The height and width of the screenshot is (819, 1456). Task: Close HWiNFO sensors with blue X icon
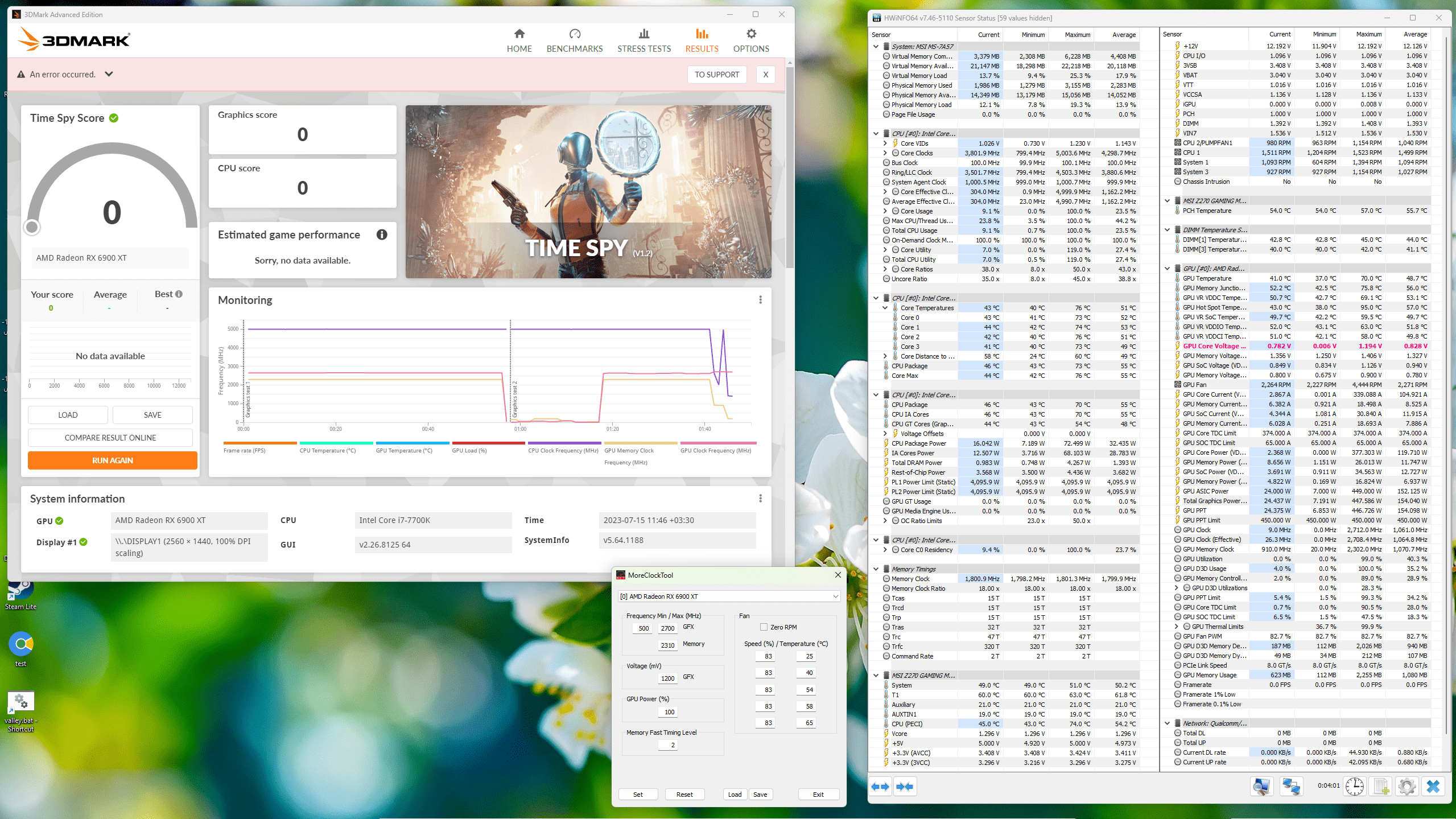(x=1433, y=787)
